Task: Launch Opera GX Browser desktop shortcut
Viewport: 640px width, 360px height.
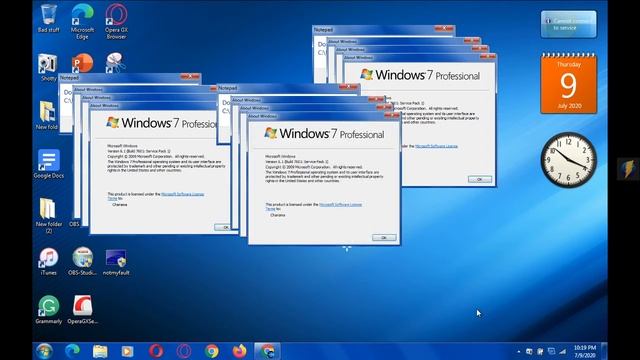Action: point(116,21)
